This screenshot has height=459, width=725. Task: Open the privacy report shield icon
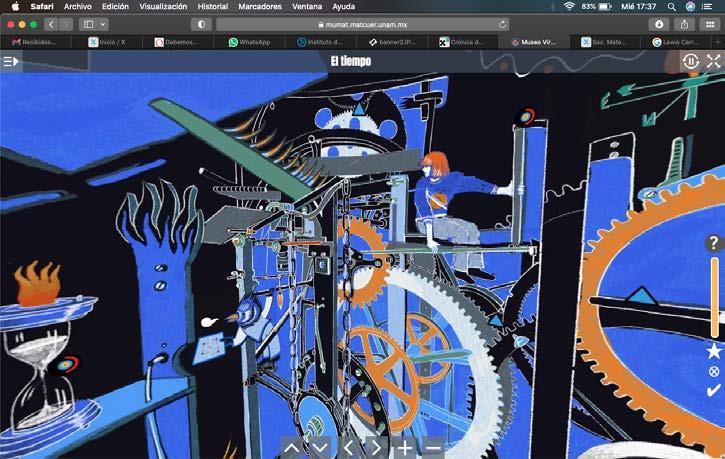(x=201, y=24)
